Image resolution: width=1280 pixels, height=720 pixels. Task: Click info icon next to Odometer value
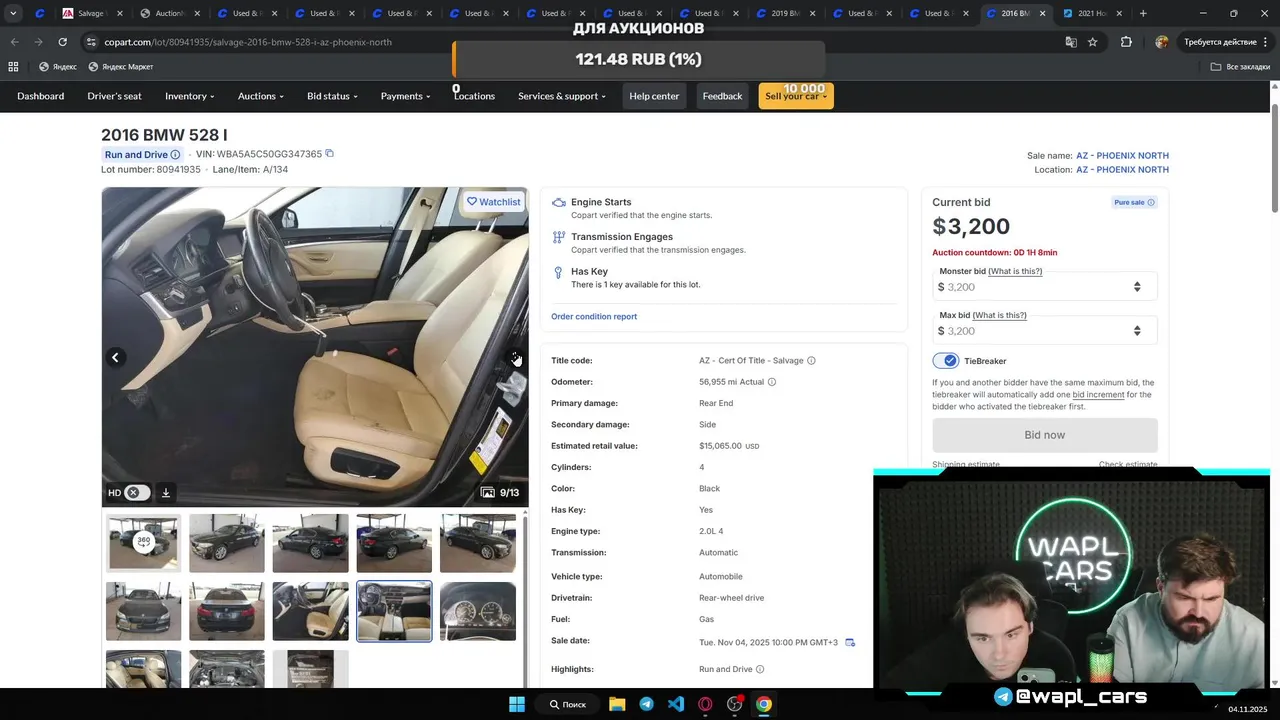[771, 382]
